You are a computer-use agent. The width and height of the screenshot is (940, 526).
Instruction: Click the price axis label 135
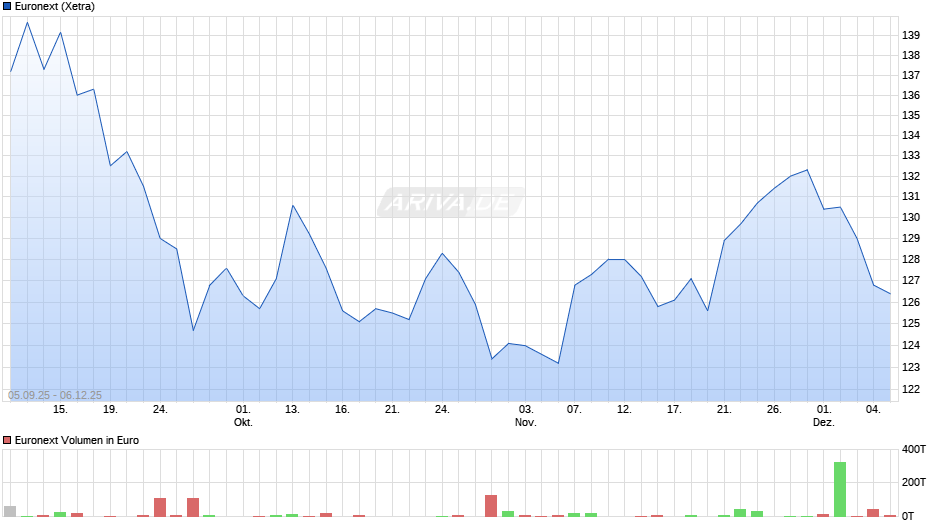click(x=911, y=115)
